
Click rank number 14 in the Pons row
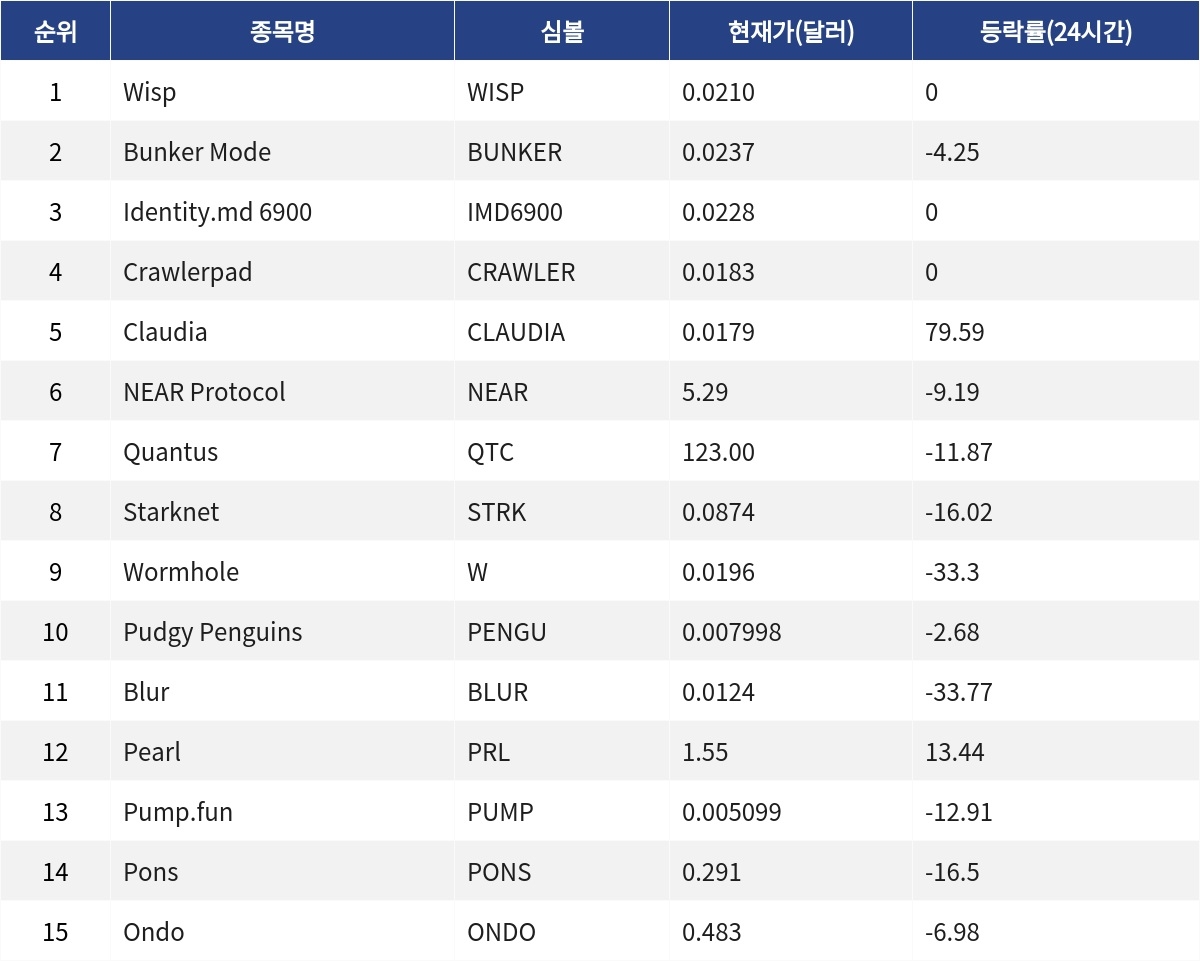(x=55, y=872)
